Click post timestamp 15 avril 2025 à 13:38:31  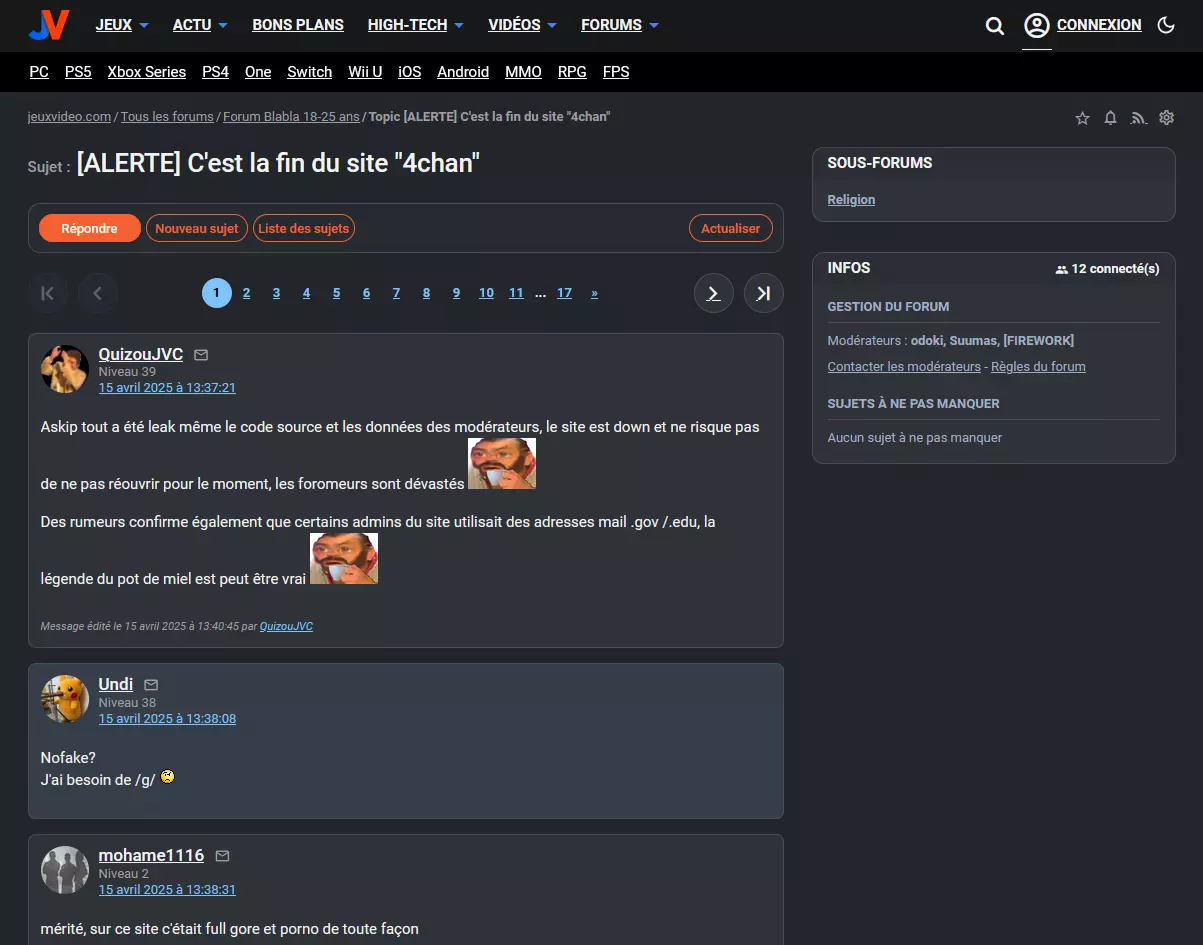pos(167,890)
